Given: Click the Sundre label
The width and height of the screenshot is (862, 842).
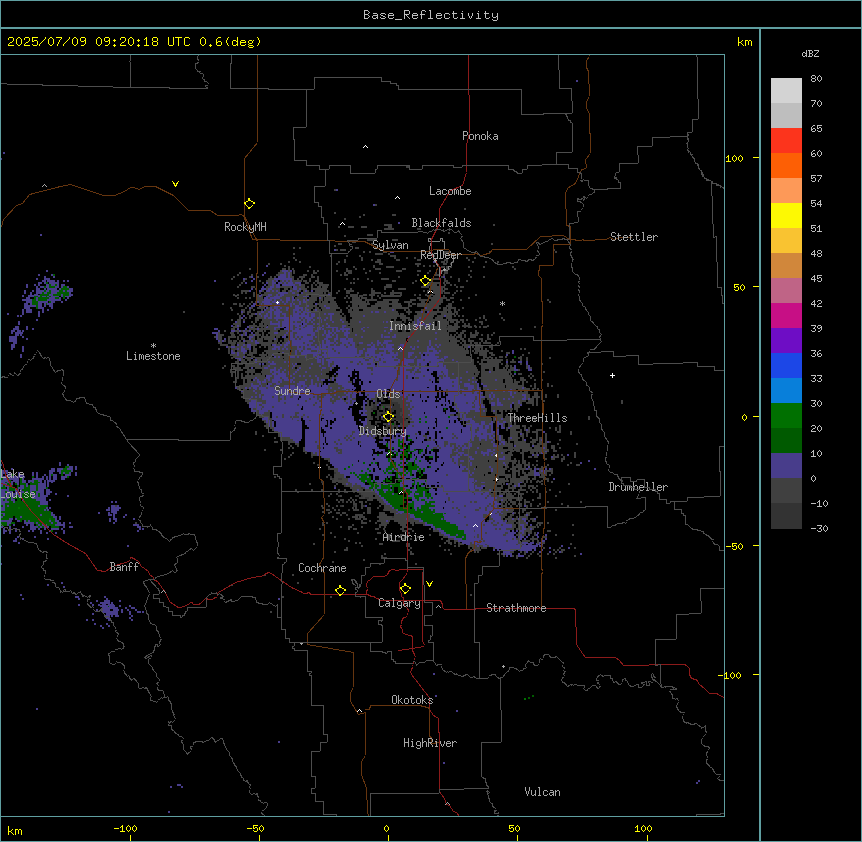Looking at the screenshot, I should pos(292,391).
